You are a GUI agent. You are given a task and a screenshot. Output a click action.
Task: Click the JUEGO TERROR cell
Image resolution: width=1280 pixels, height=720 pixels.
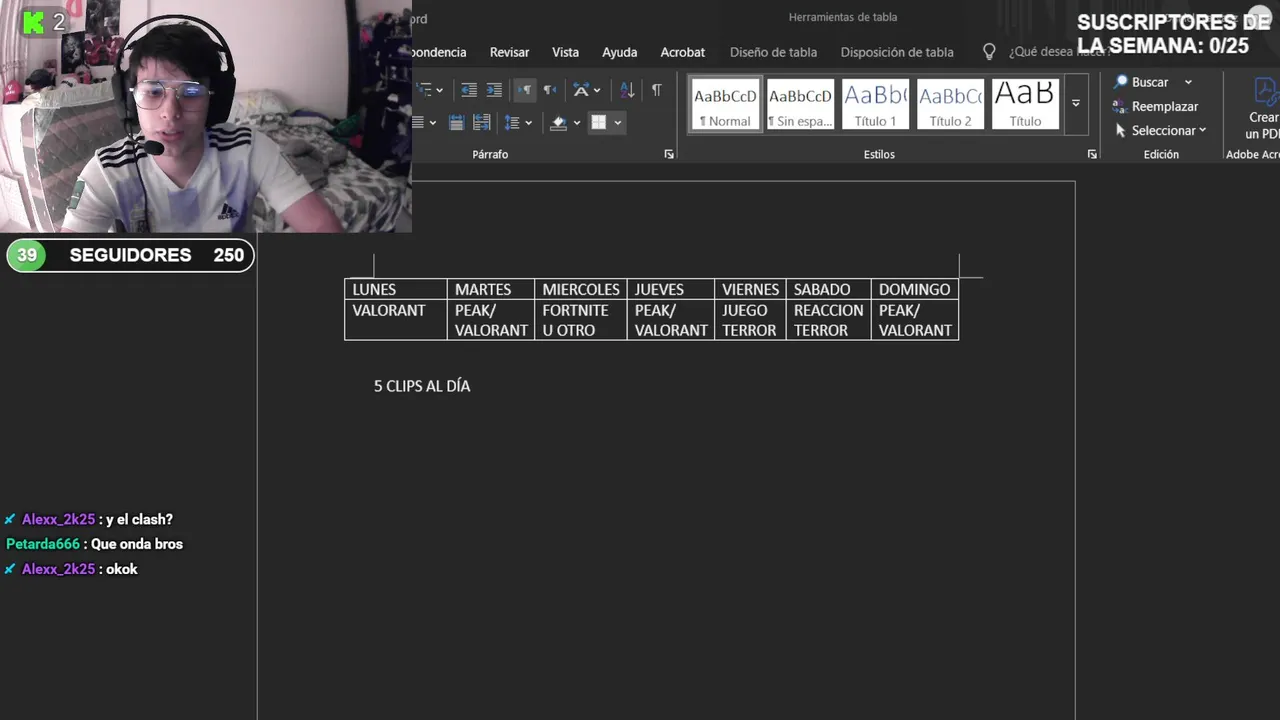(x=750, y=320)
